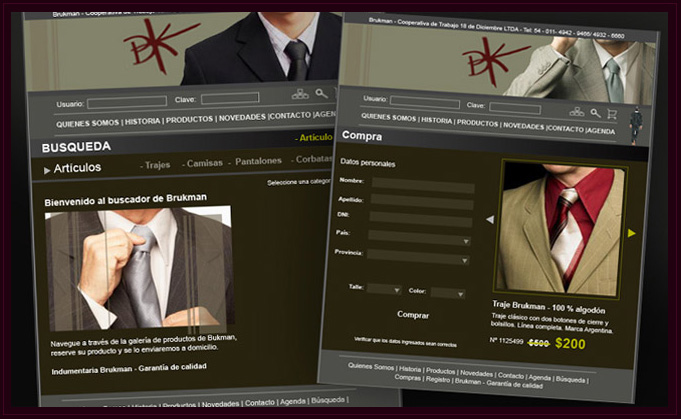Click the Búsqueda footer link in Compra page

pyautogui.click(x=570, y=379)
